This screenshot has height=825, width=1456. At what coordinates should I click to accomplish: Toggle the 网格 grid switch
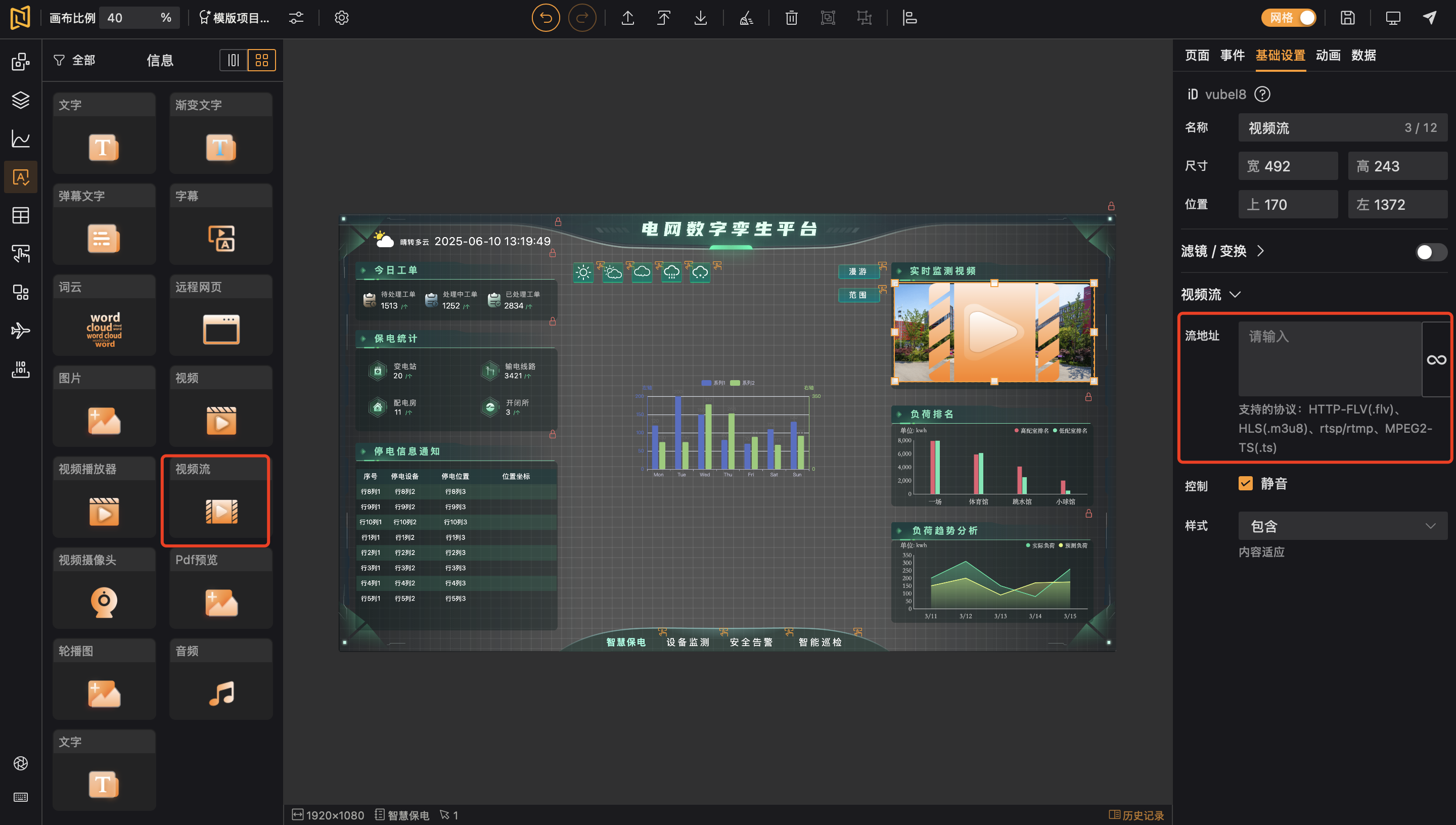[1288, 18]
